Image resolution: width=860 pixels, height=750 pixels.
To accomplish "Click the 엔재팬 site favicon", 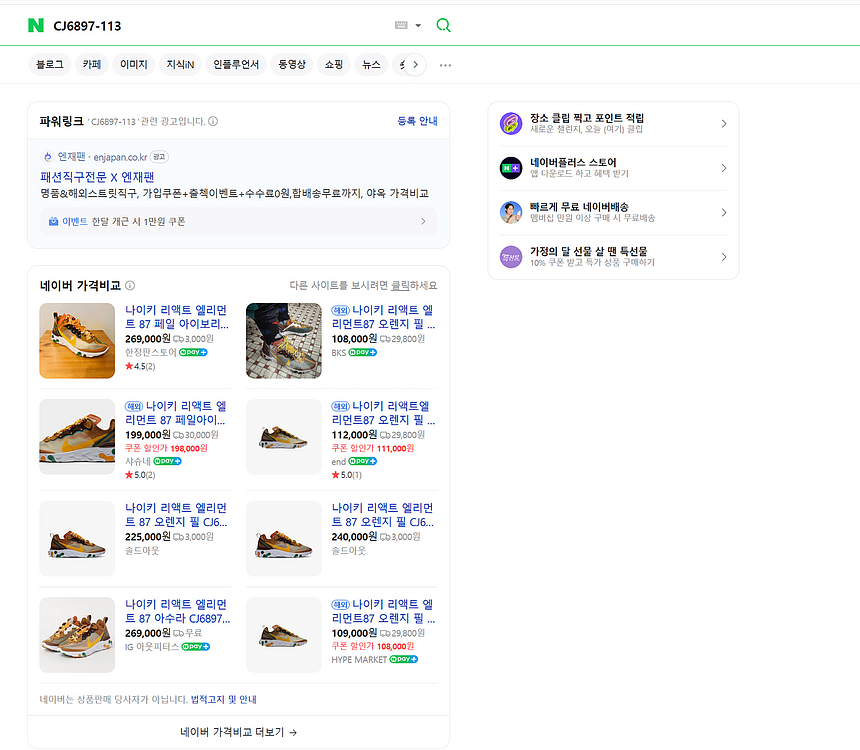I will pos(48,157).
